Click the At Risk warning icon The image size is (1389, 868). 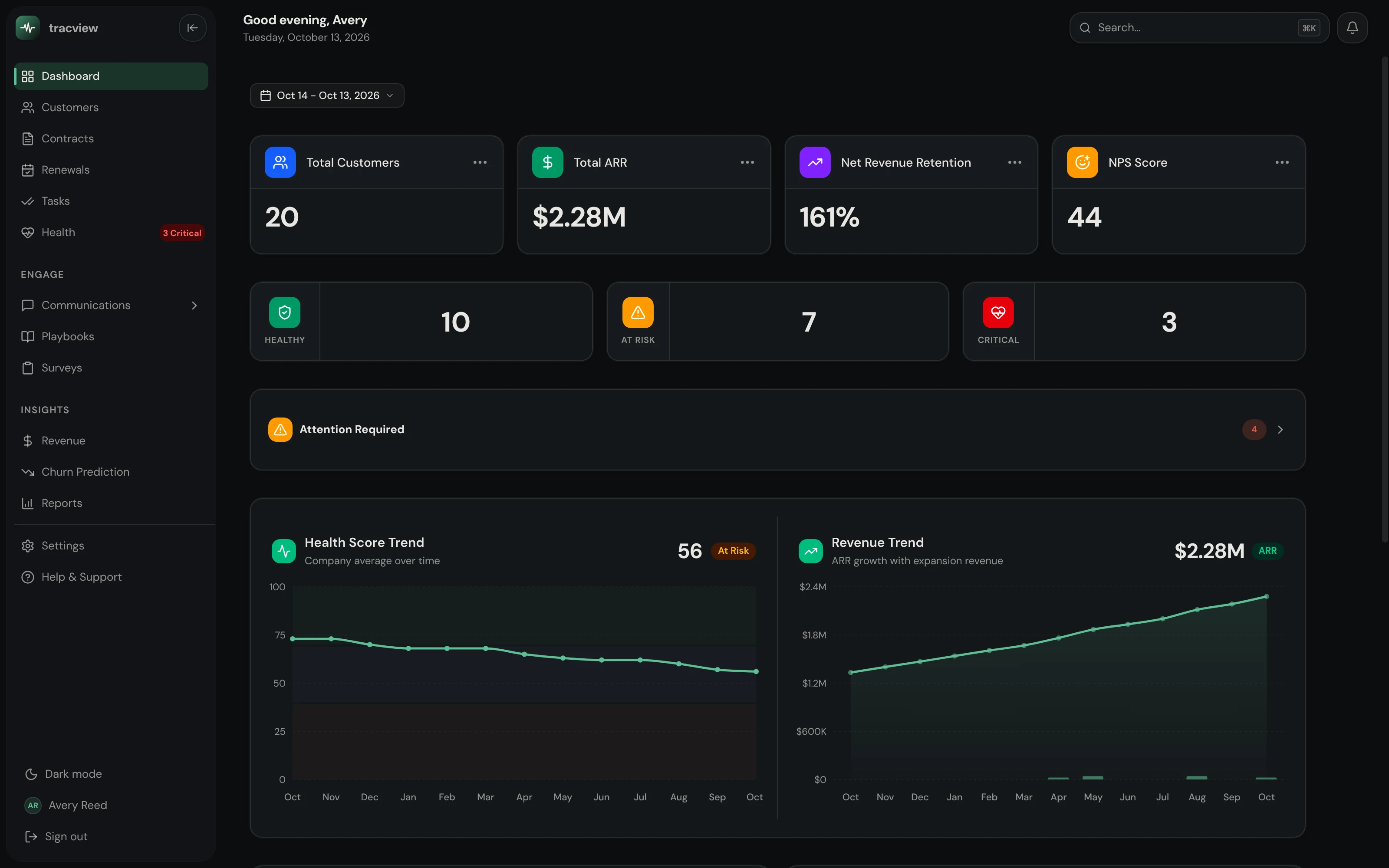pyautogui.click(x=638, y=312)
